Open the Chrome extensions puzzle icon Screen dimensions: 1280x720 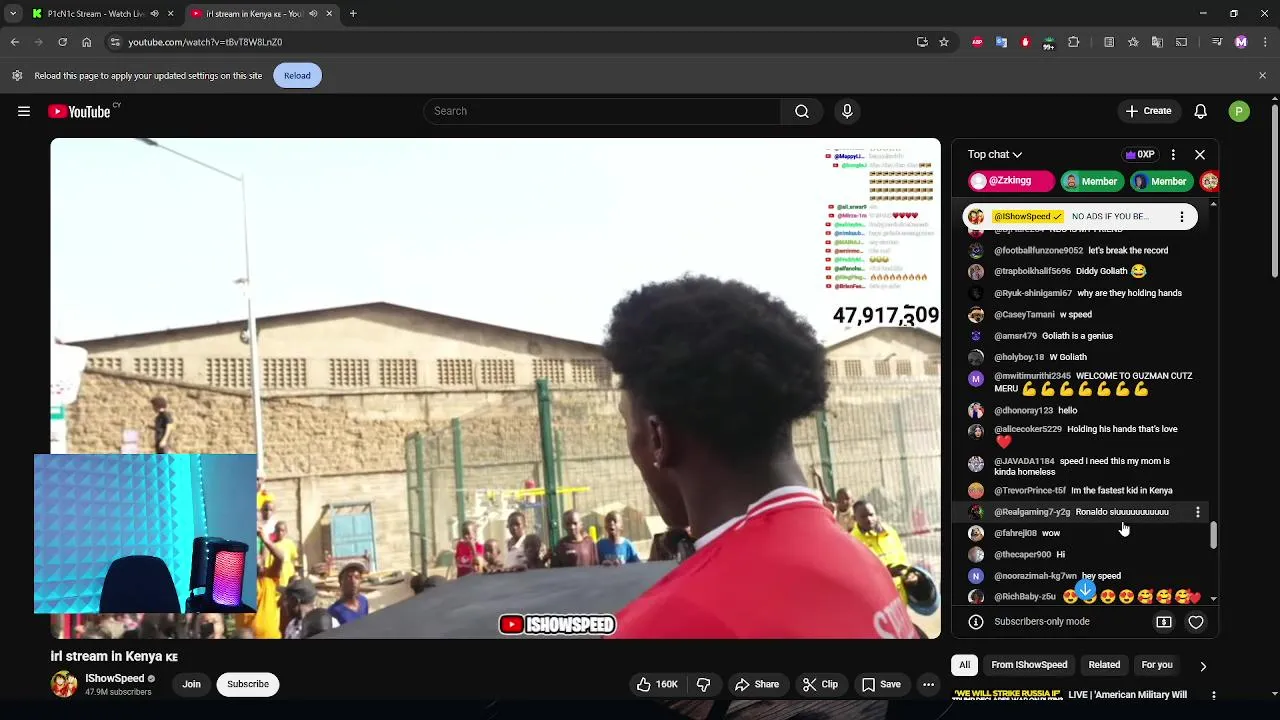coord(1073,42)
